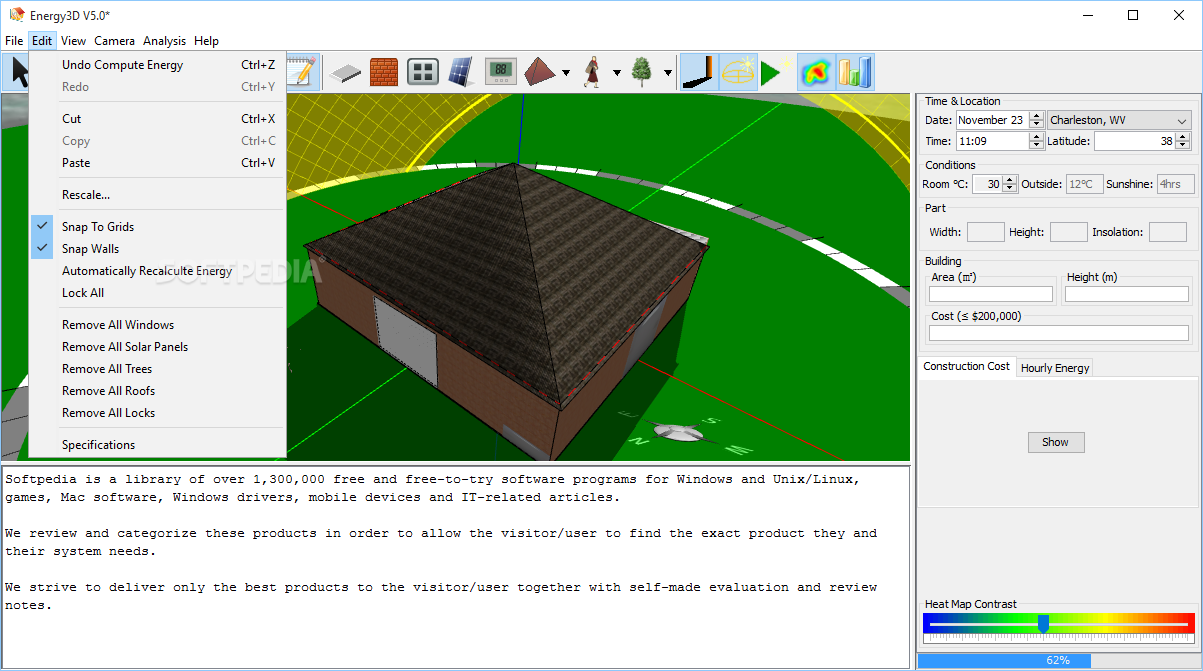Decrease room temperature with down stepper
The image size is (1203, 671).
click(1009, 189)
